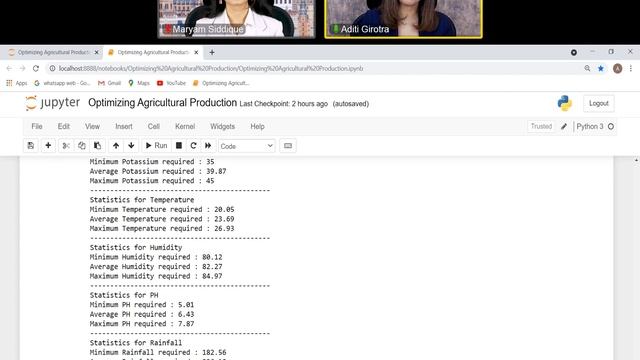640x360 pixels.
Task: Open the File menu
Action: (37, 127)
